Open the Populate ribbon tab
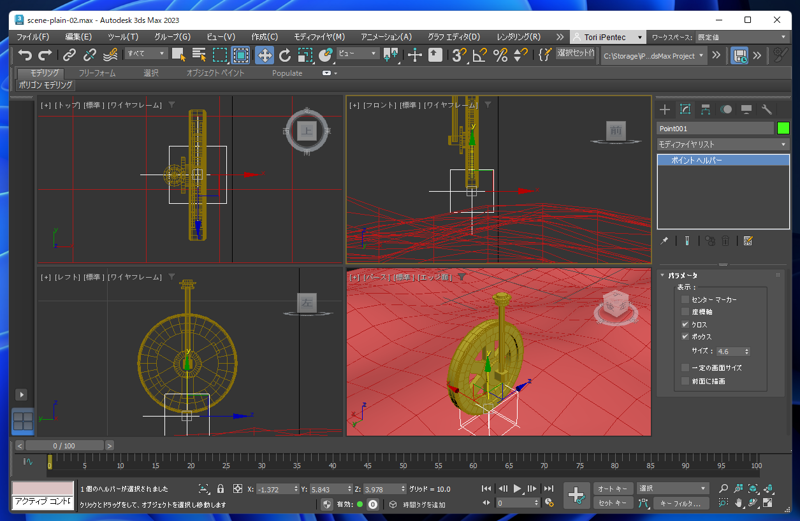Image resolution: width=800 pixels, height=521 pixels. pos(287,73)
